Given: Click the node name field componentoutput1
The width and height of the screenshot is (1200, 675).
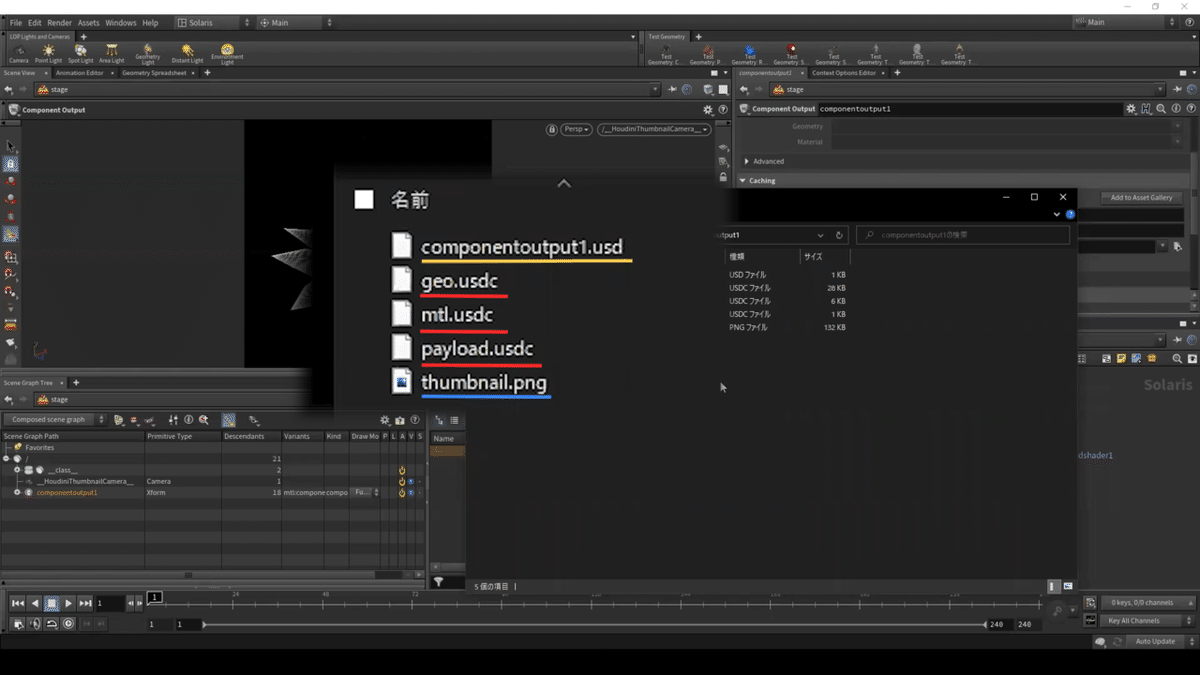Looking at the screenshot, I should (969, 109).
